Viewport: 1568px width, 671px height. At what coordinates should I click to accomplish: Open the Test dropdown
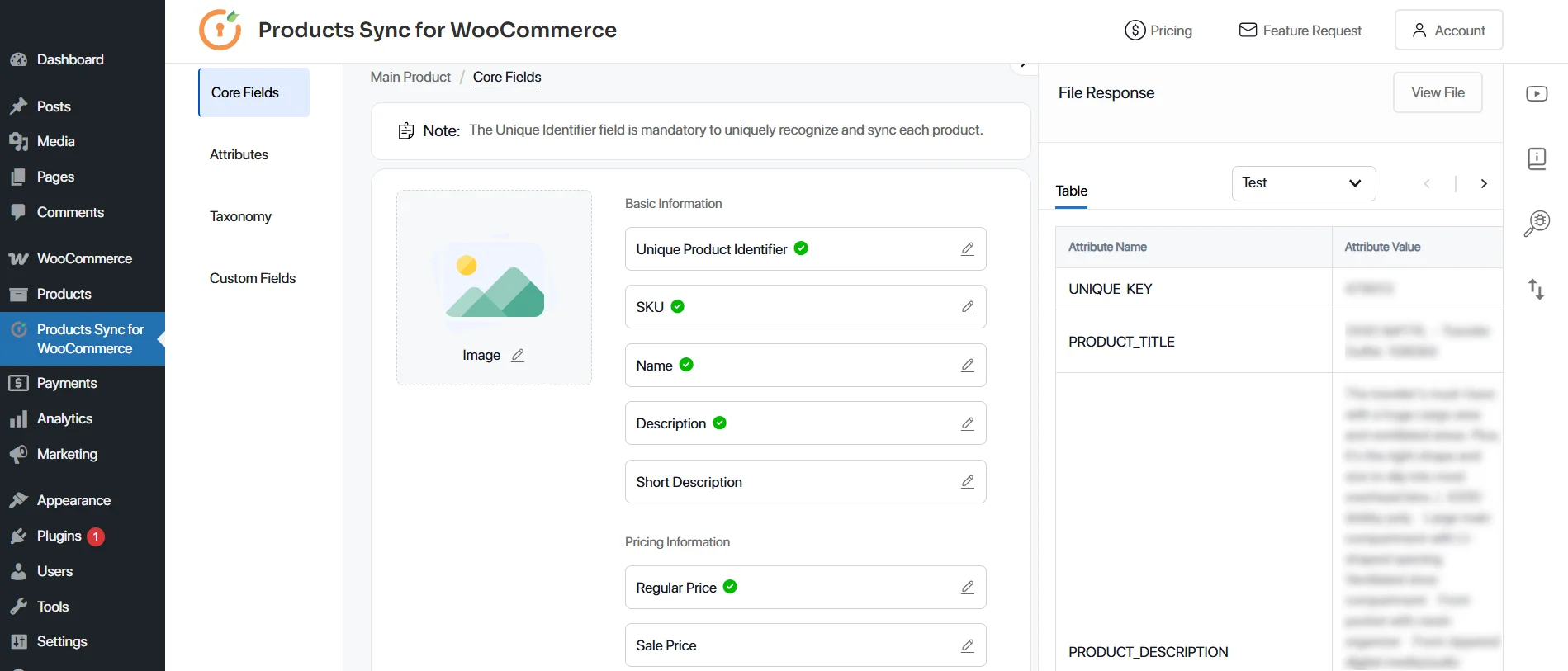[1304, 183]
